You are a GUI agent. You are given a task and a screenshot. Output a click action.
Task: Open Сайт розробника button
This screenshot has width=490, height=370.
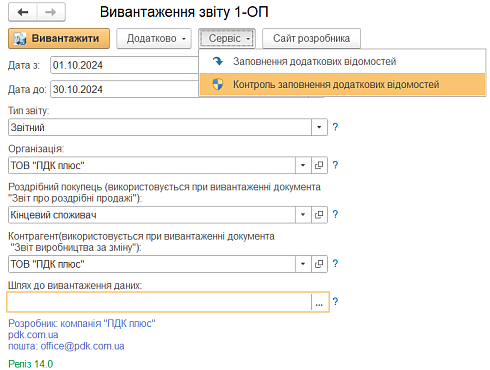point(311,38)
